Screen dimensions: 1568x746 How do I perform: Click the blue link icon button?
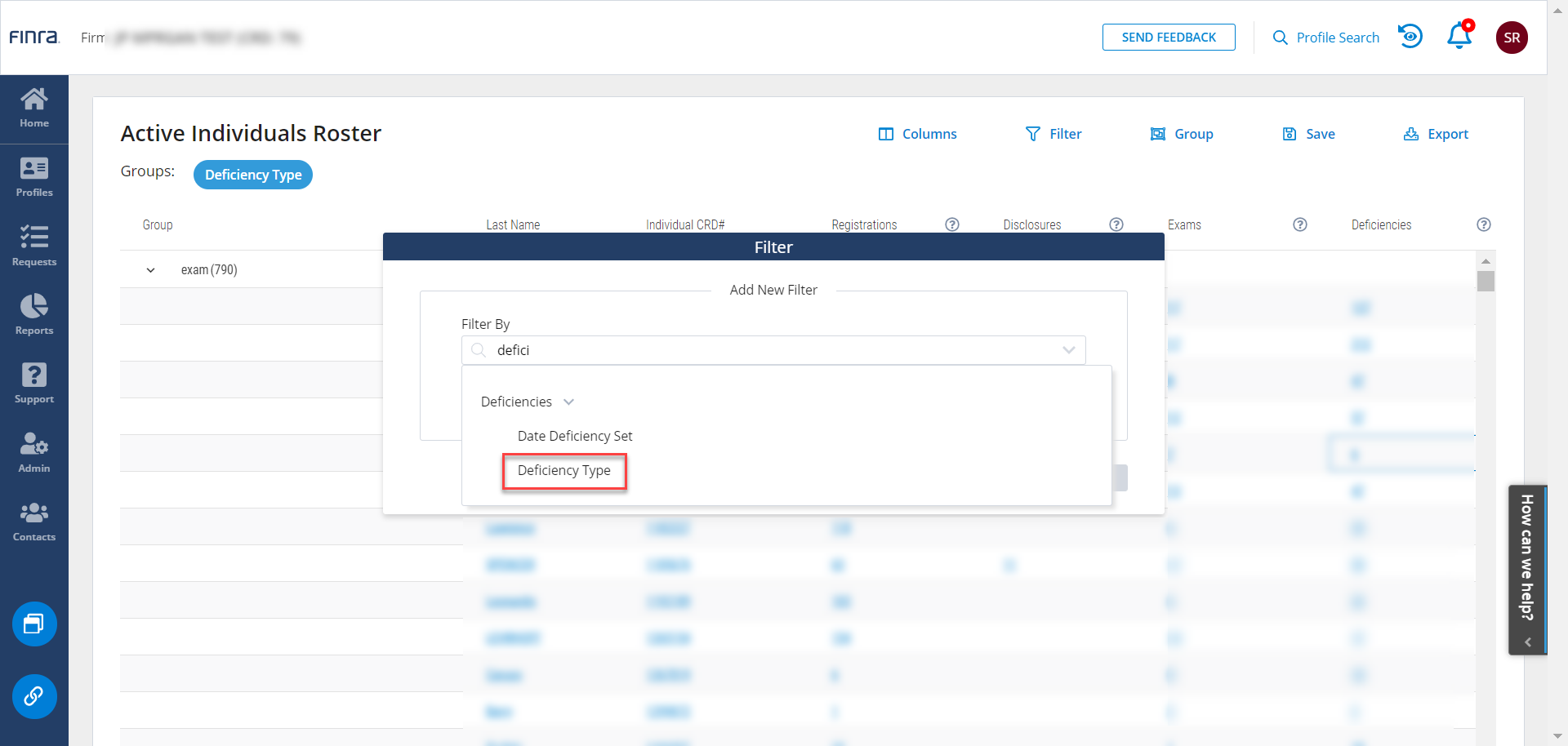[34, 696]
